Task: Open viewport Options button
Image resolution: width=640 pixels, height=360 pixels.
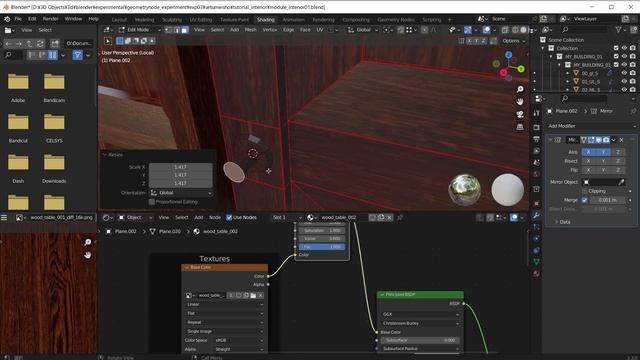Action: coord(513,41)
